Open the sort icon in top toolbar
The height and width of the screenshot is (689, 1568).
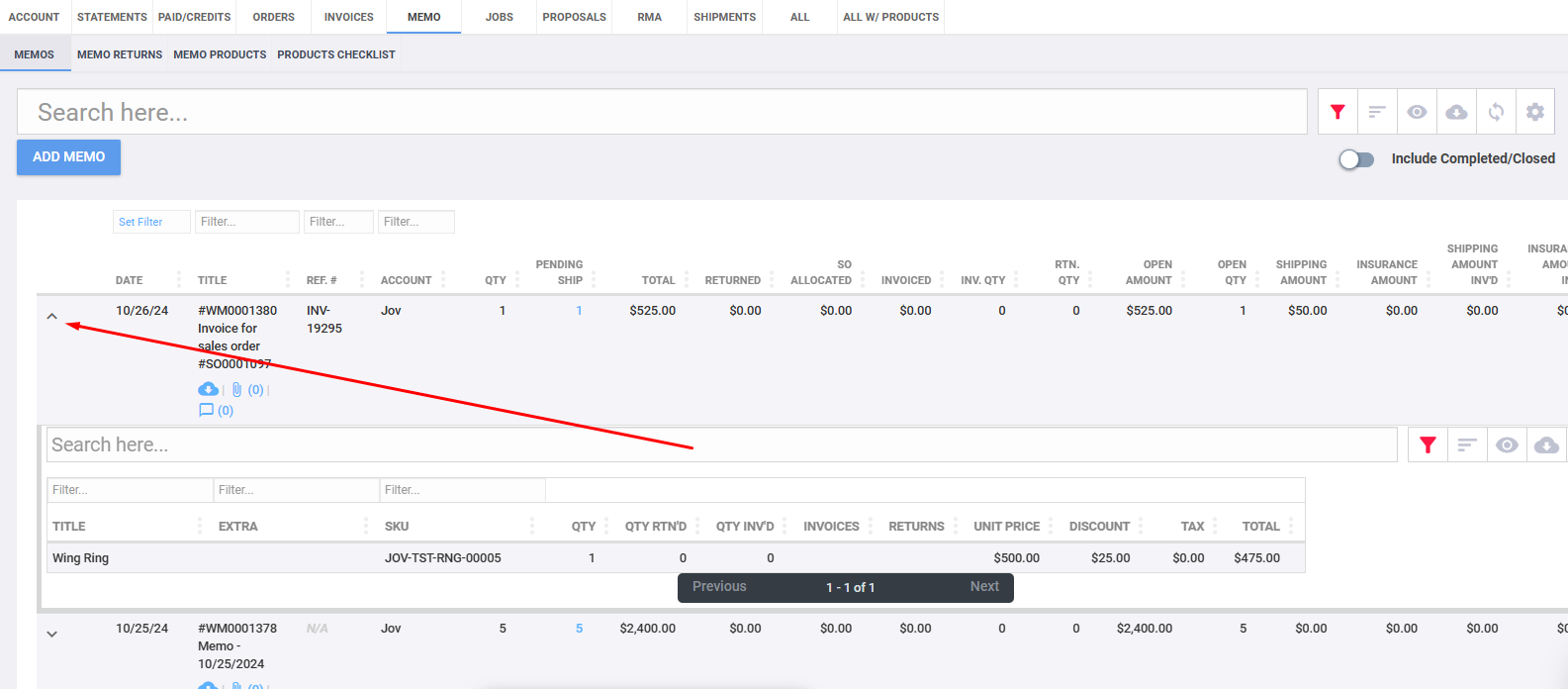[x=1377, y=112]
